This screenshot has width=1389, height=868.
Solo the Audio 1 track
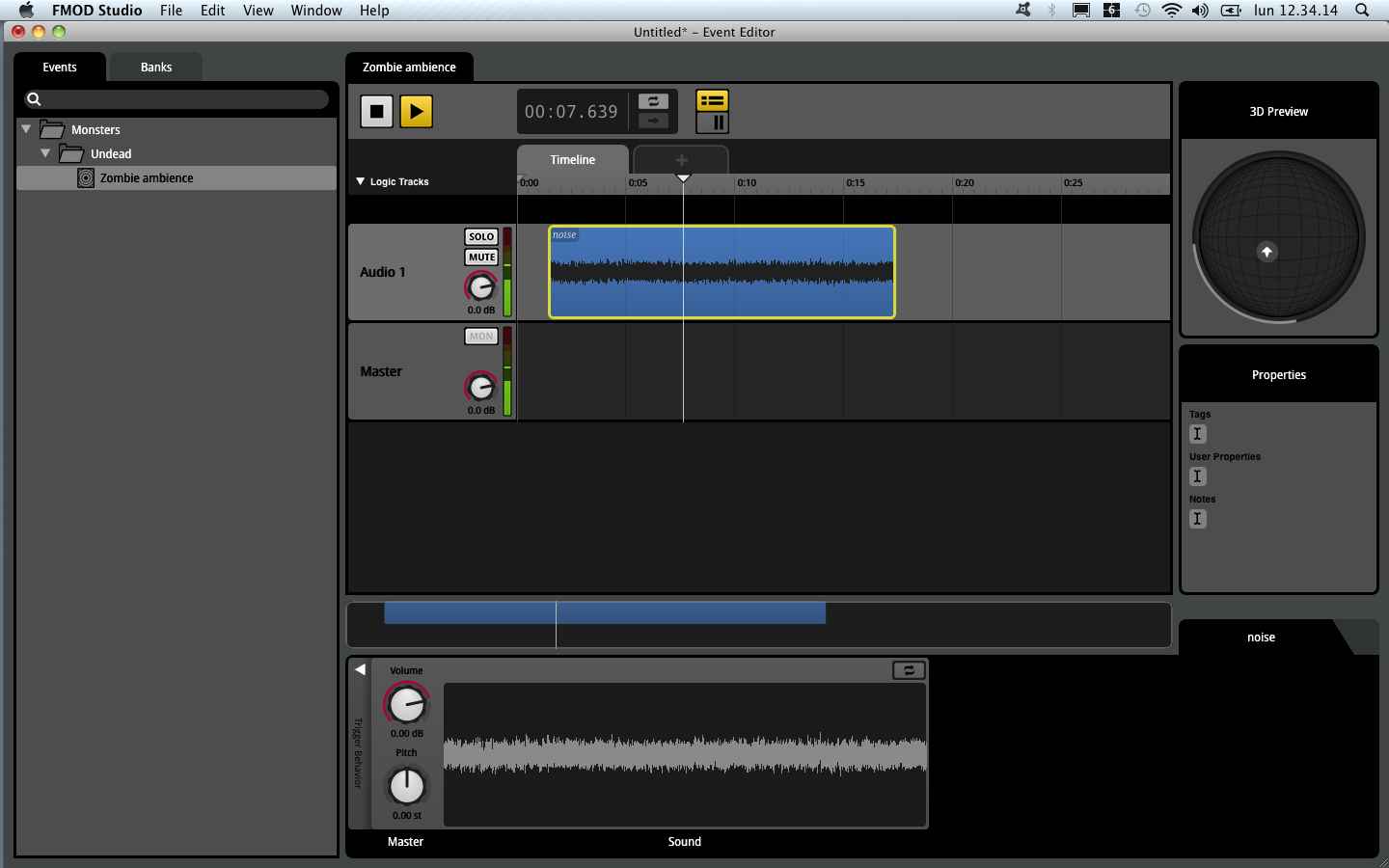[481, 236]
